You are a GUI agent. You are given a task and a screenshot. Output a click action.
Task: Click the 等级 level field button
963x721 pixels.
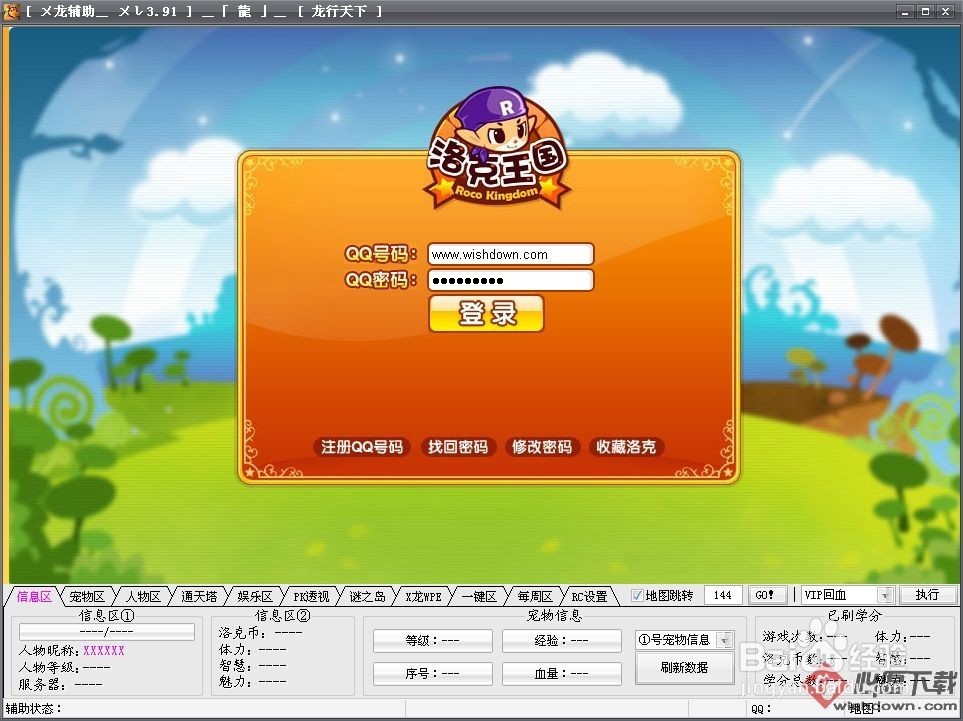[x=431, y=639]
